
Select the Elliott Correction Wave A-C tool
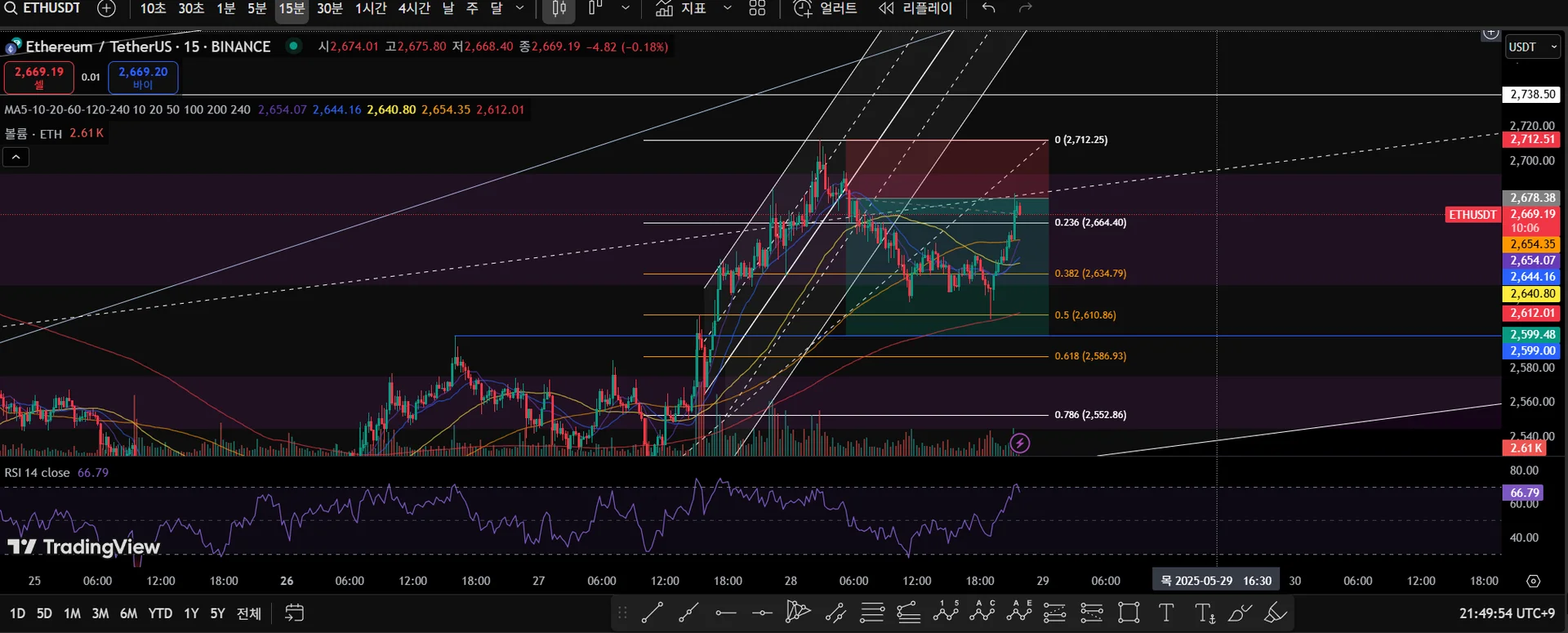[982, 613]
